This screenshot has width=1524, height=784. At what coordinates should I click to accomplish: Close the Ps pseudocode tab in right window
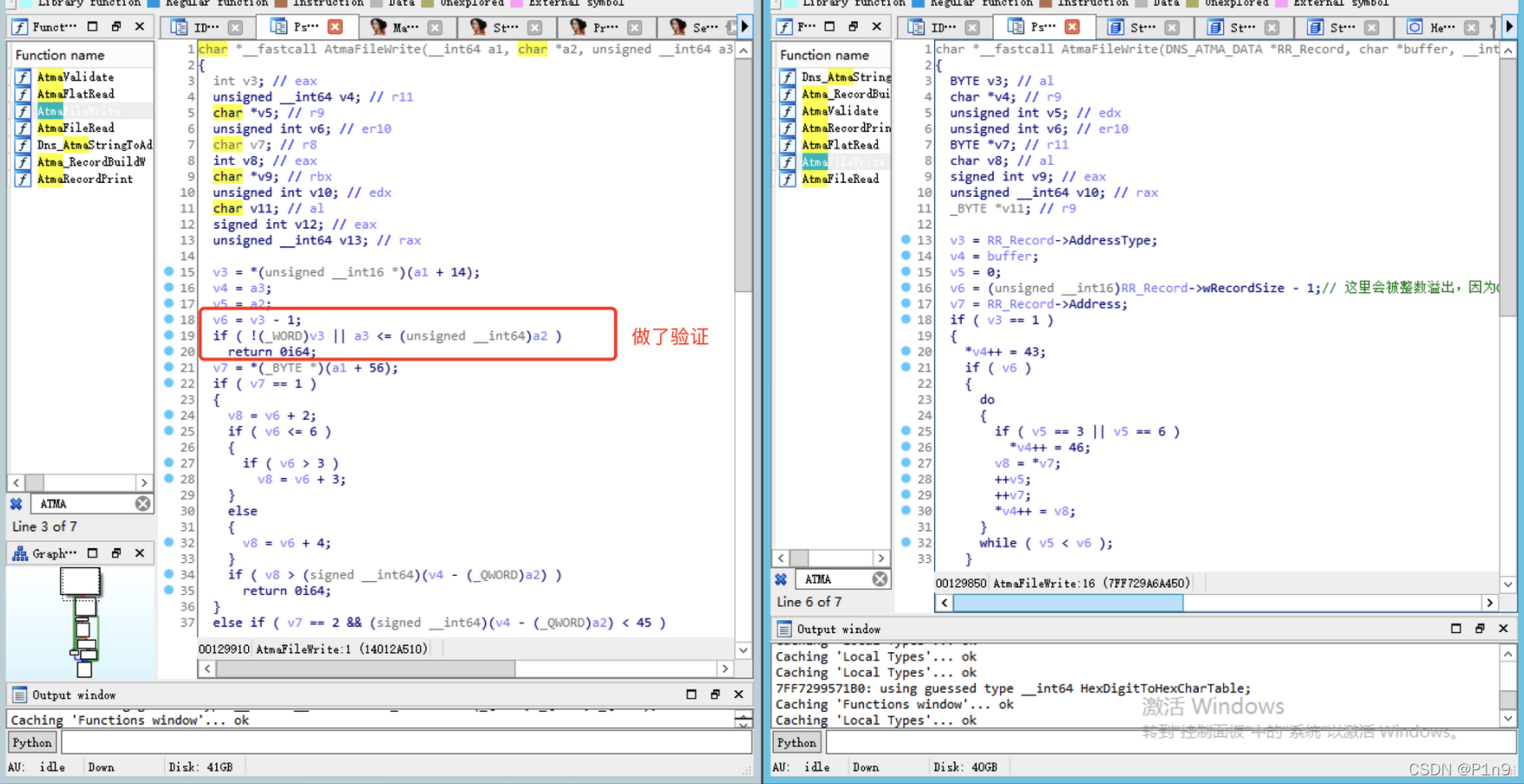point(1072,27)
